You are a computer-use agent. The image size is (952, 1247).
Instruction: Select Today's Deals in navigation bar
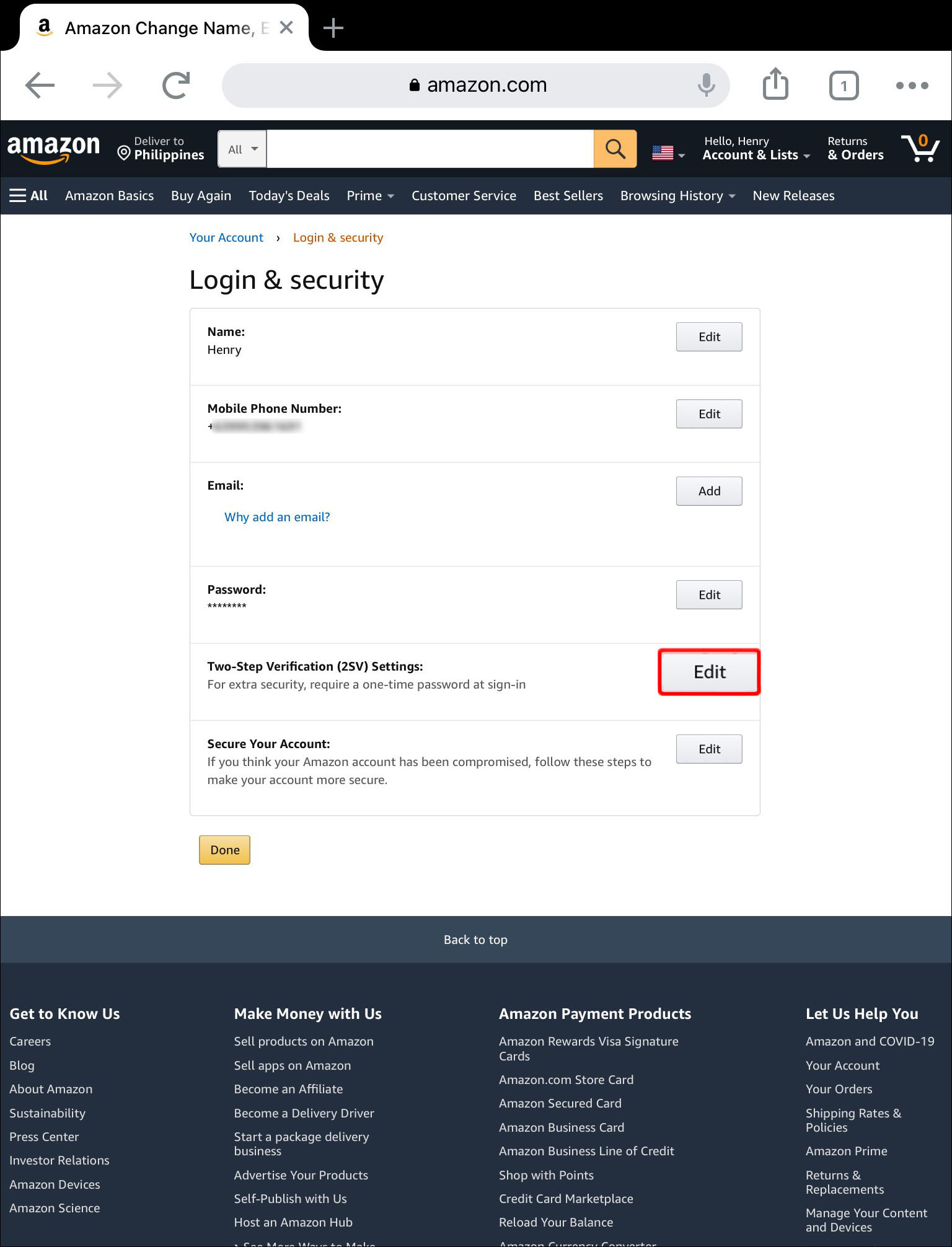pyautogui.click(x=289, y=196)
